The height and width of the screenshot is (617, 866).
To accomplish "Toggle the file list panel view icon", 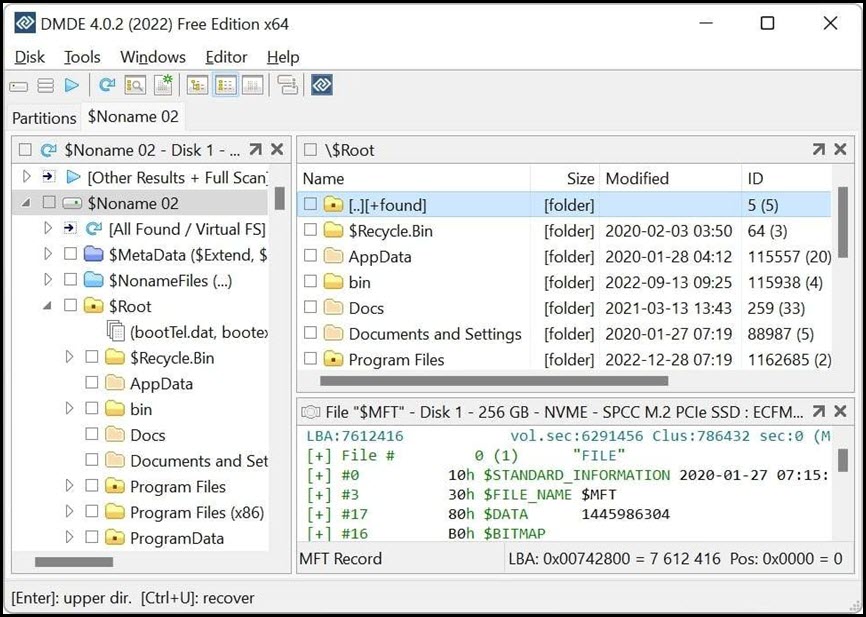I will click(x=225, y=85).
